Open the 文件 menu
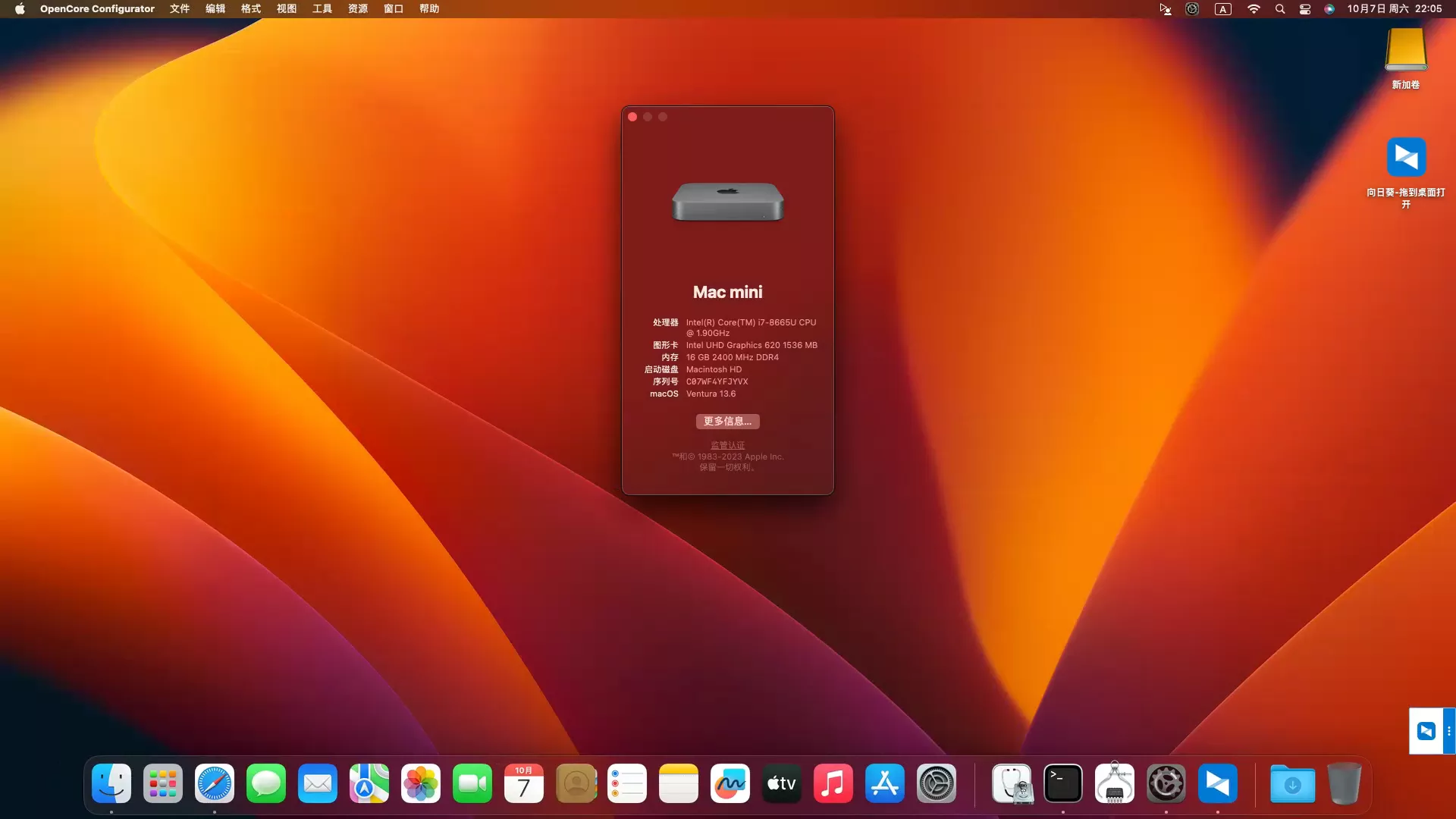Viewport: 1456px width, 819px height. (180, 9)
